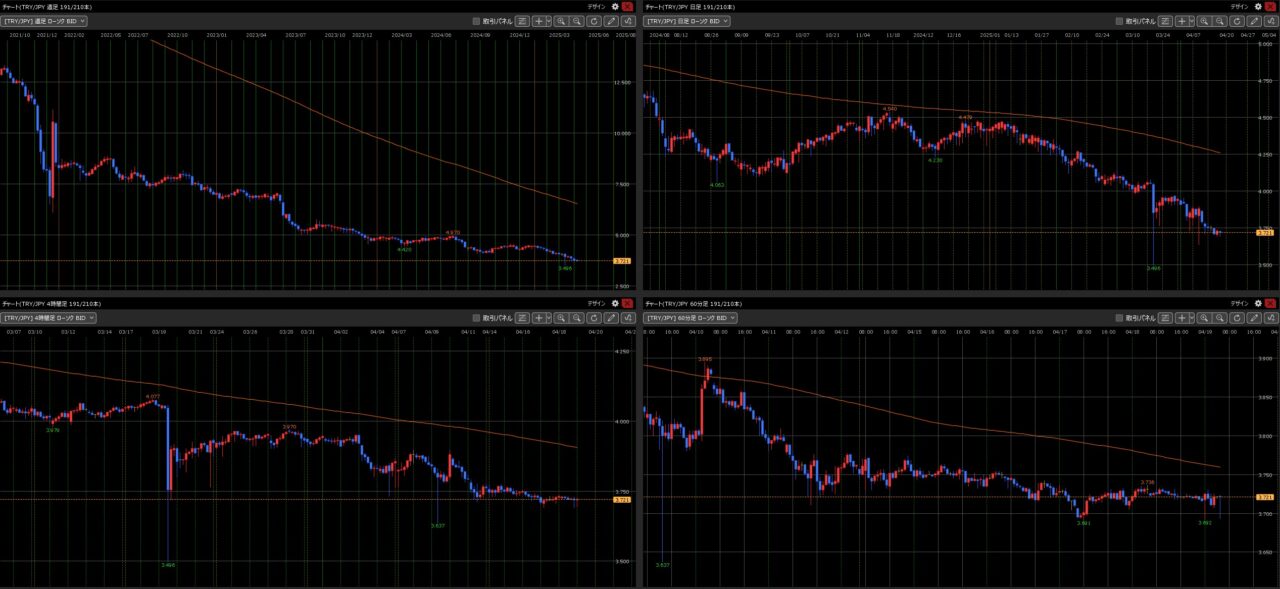Open the wave indicator icon in 60-minute (60分足) chart

1270,317
